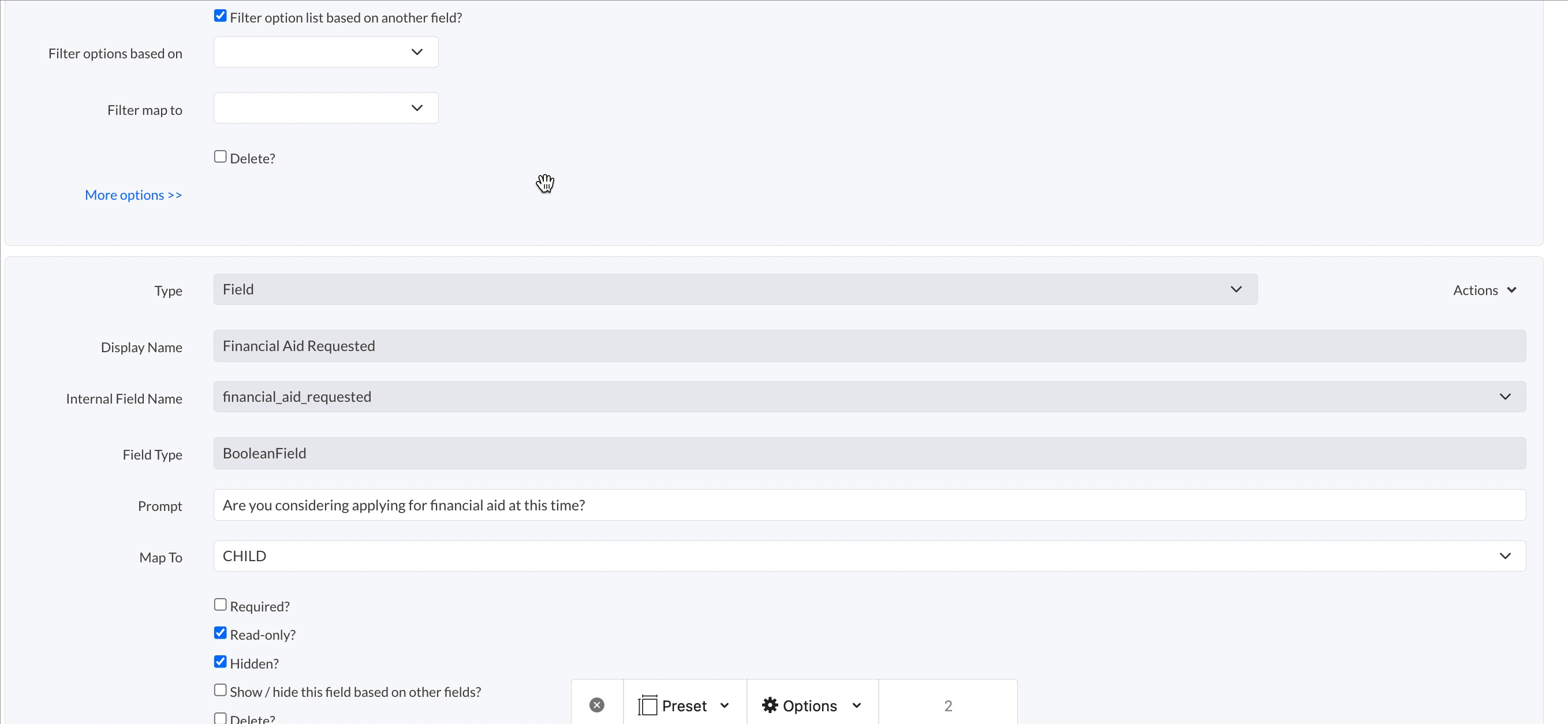The image size is (1568, 724).
Task: Open the Filter options based on dropdown
Action: click(x=326, y=53)
